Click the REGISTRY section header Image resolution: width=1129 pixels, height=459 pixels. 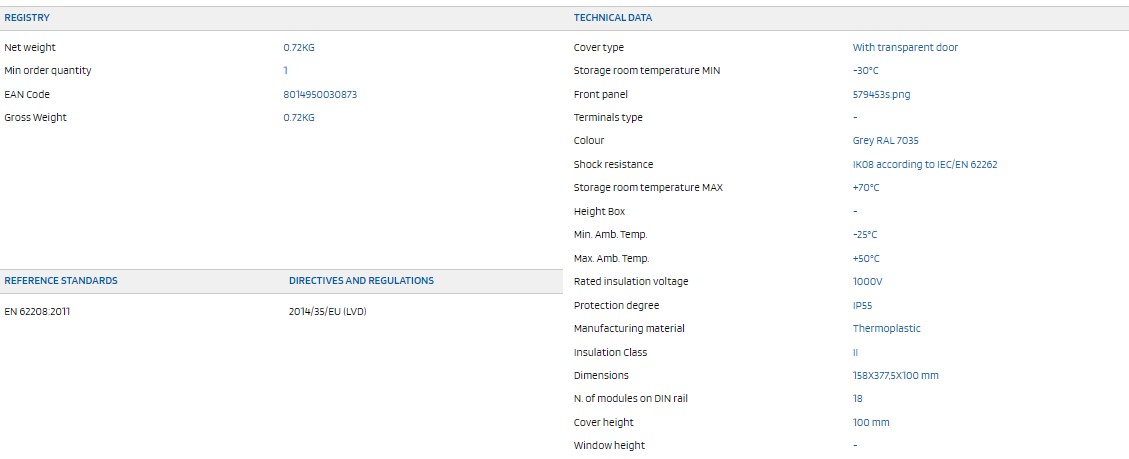(27, 18)
